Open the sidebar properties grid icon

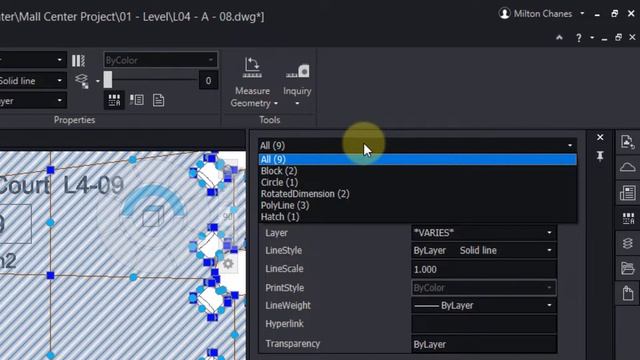(628, 219)
